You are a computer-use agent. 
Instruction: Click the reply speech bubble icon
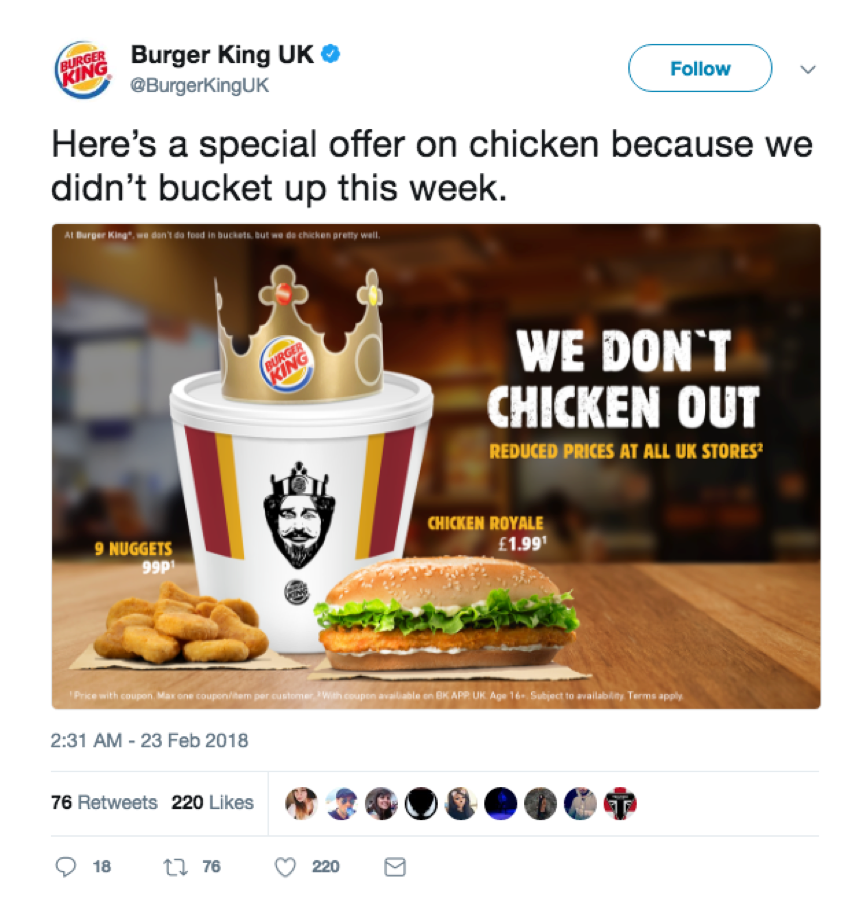[65, 867]
